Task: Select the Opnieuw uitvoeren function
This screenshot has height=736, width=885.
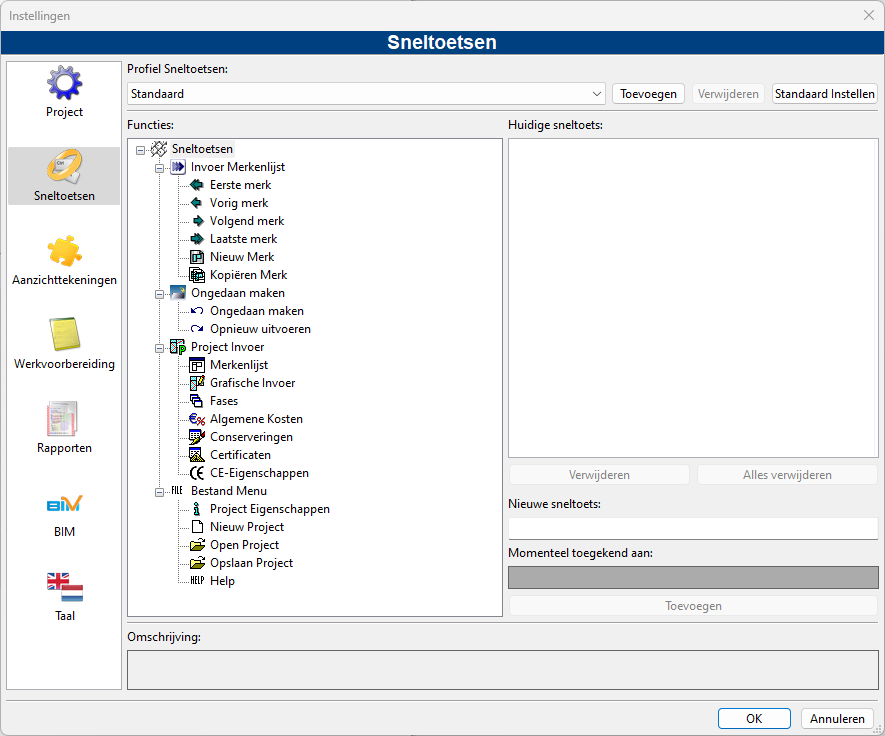Action: click(x=260, y=328)
